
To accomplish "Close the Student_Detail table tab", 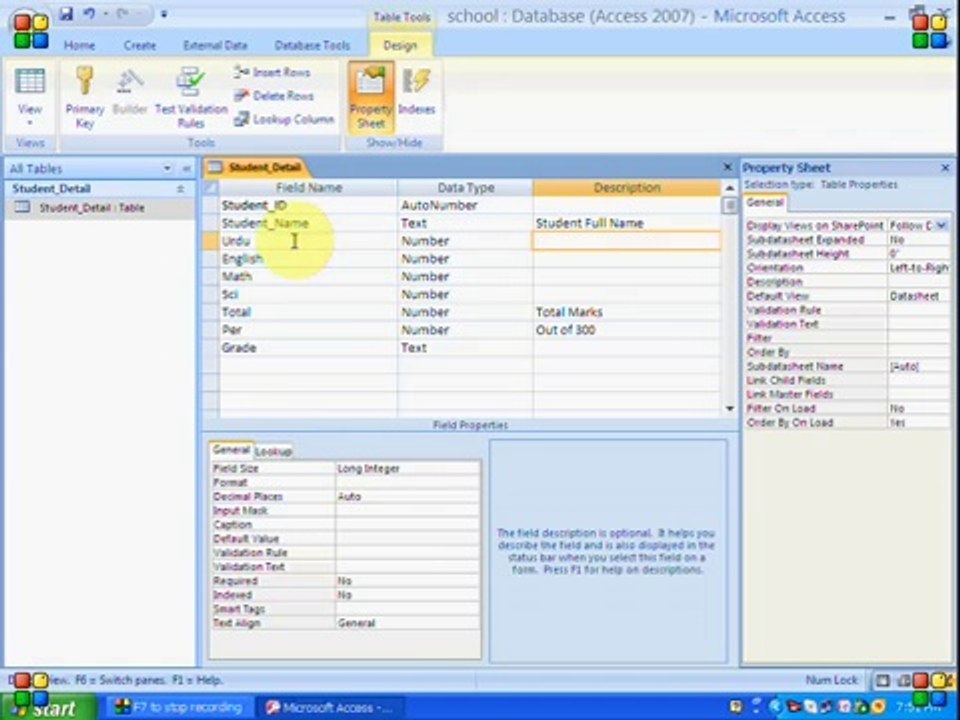I will tap(727, 167).
